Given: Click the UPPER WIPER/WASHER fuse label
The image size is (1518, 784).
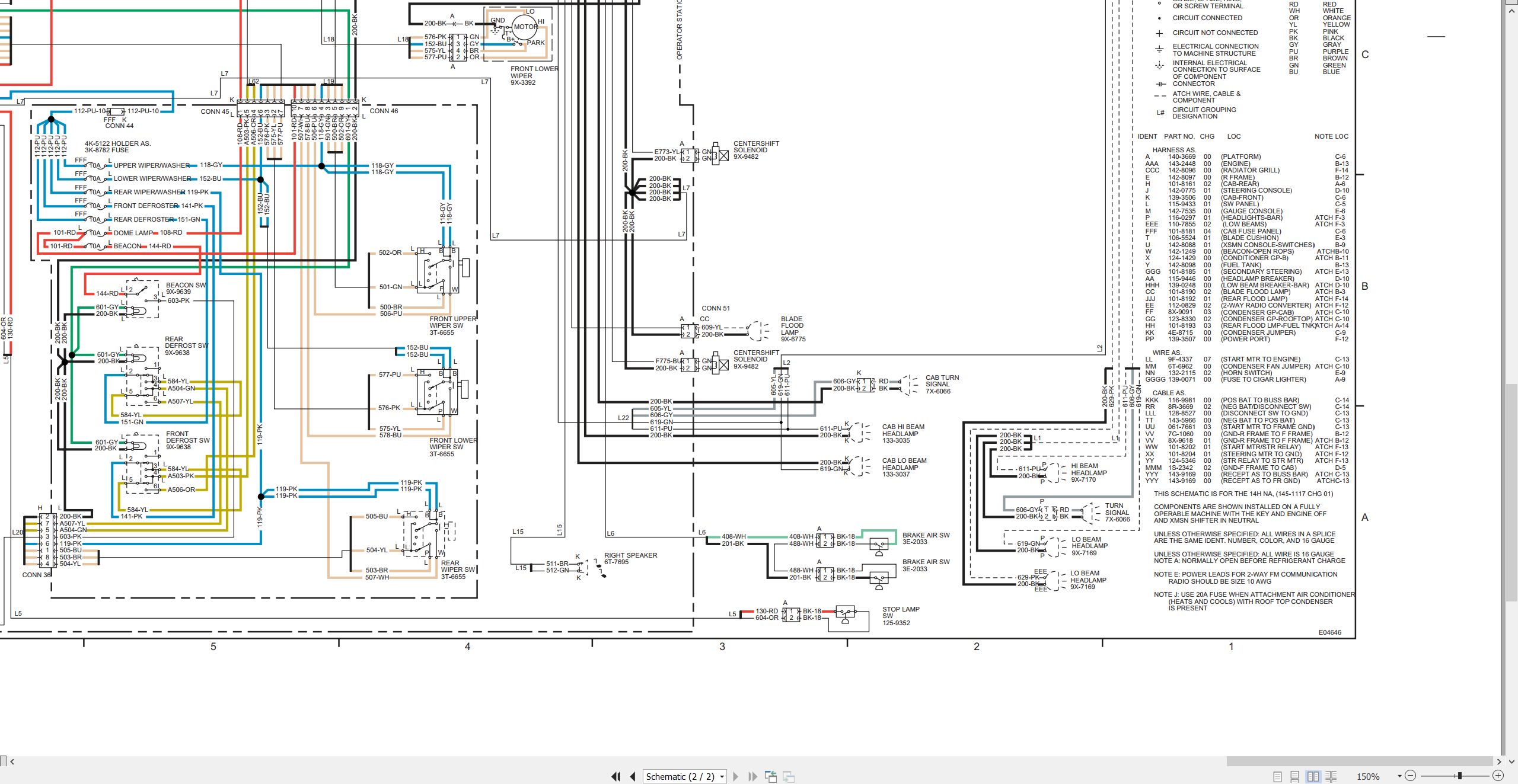Looking at the screenshot, I should (x=151, y=165).
